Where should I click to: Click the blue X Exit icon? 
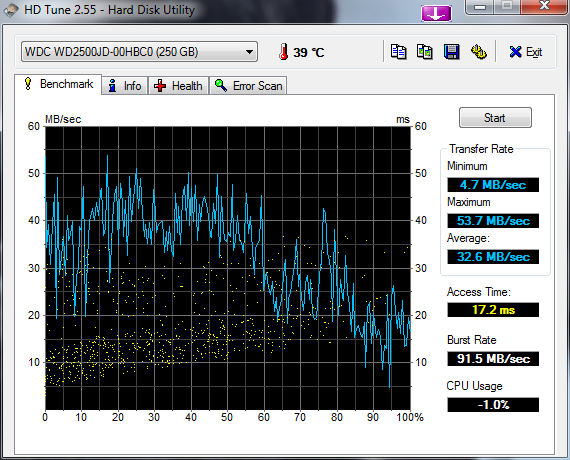515,52
